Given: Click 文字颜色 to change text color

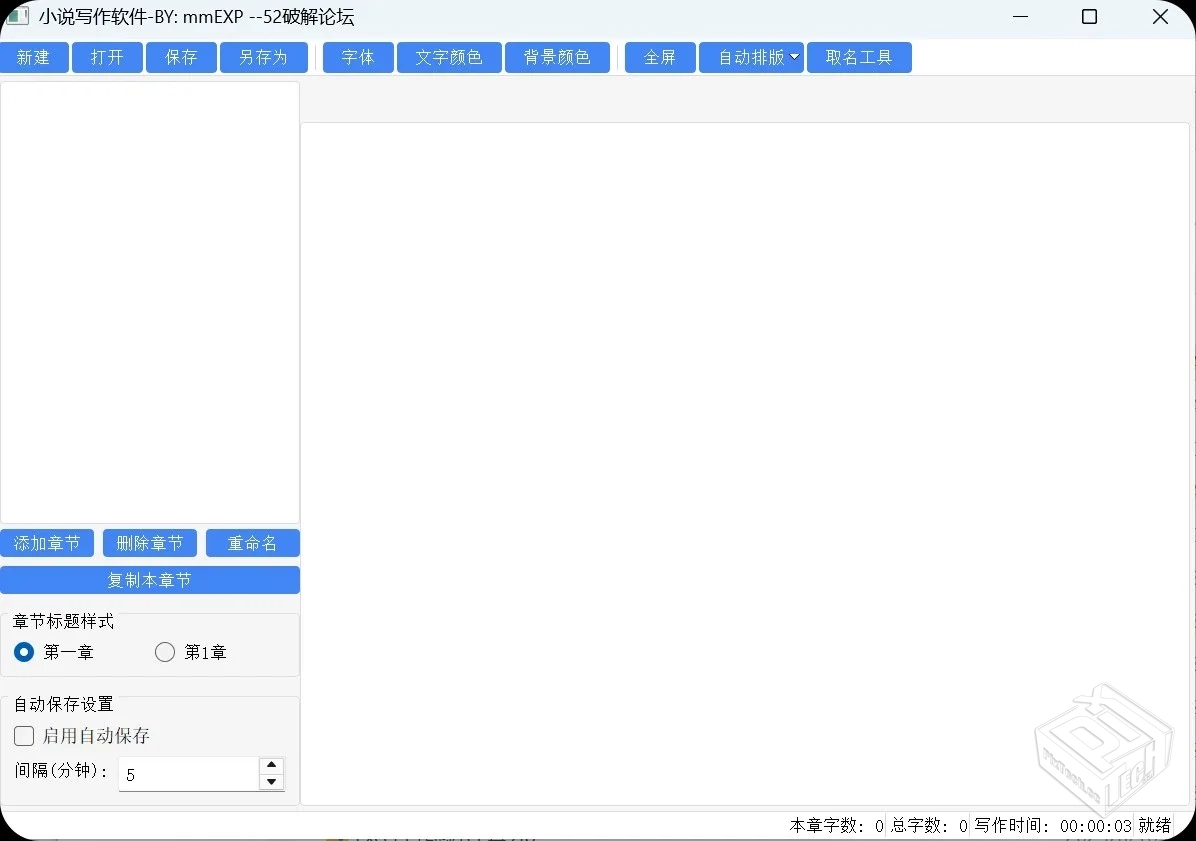Looking at the screenshot, I should [449, 57].
